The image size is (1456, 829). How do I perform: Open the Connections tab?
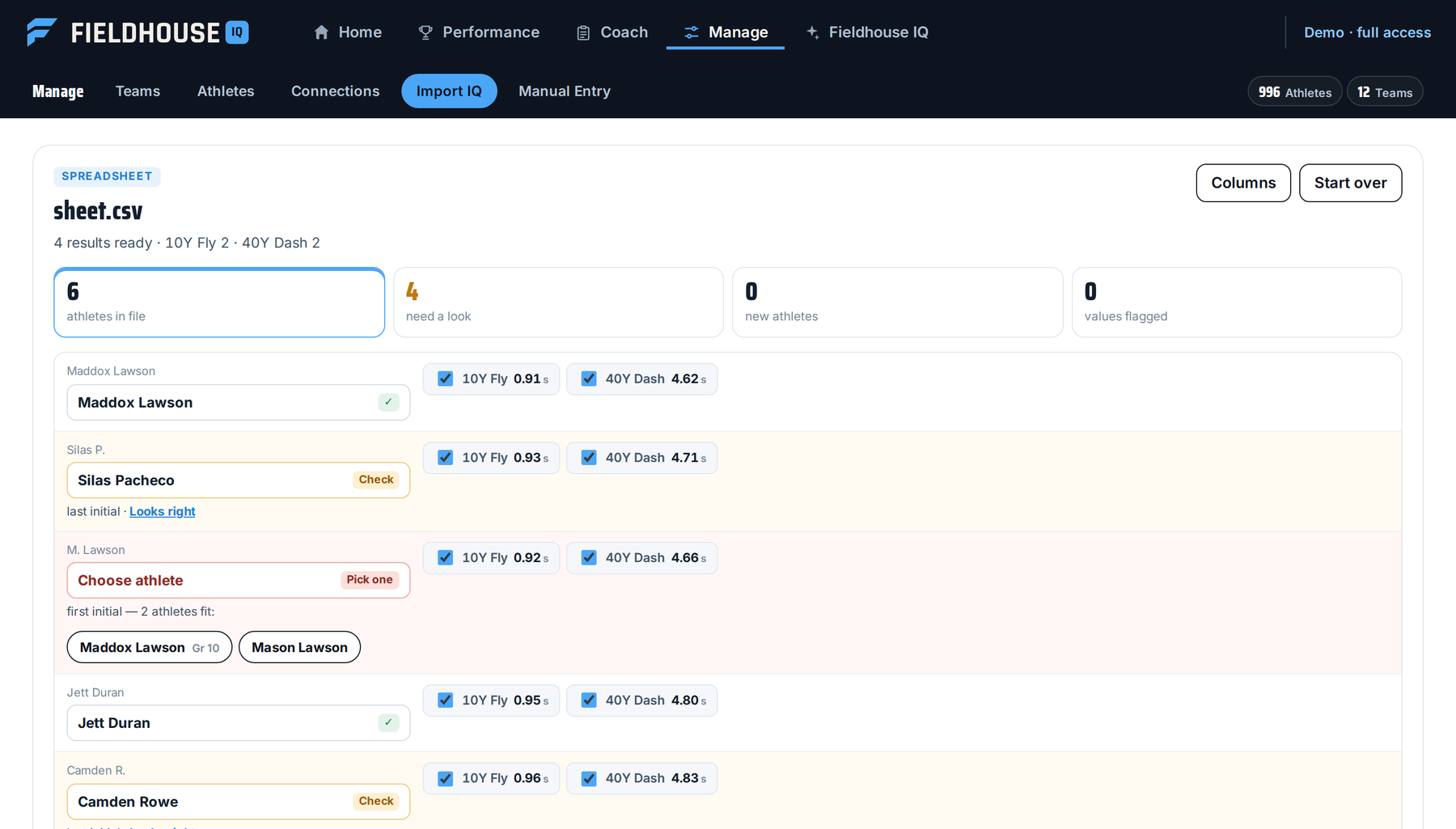pyautogui.click(x=335, y=91)
